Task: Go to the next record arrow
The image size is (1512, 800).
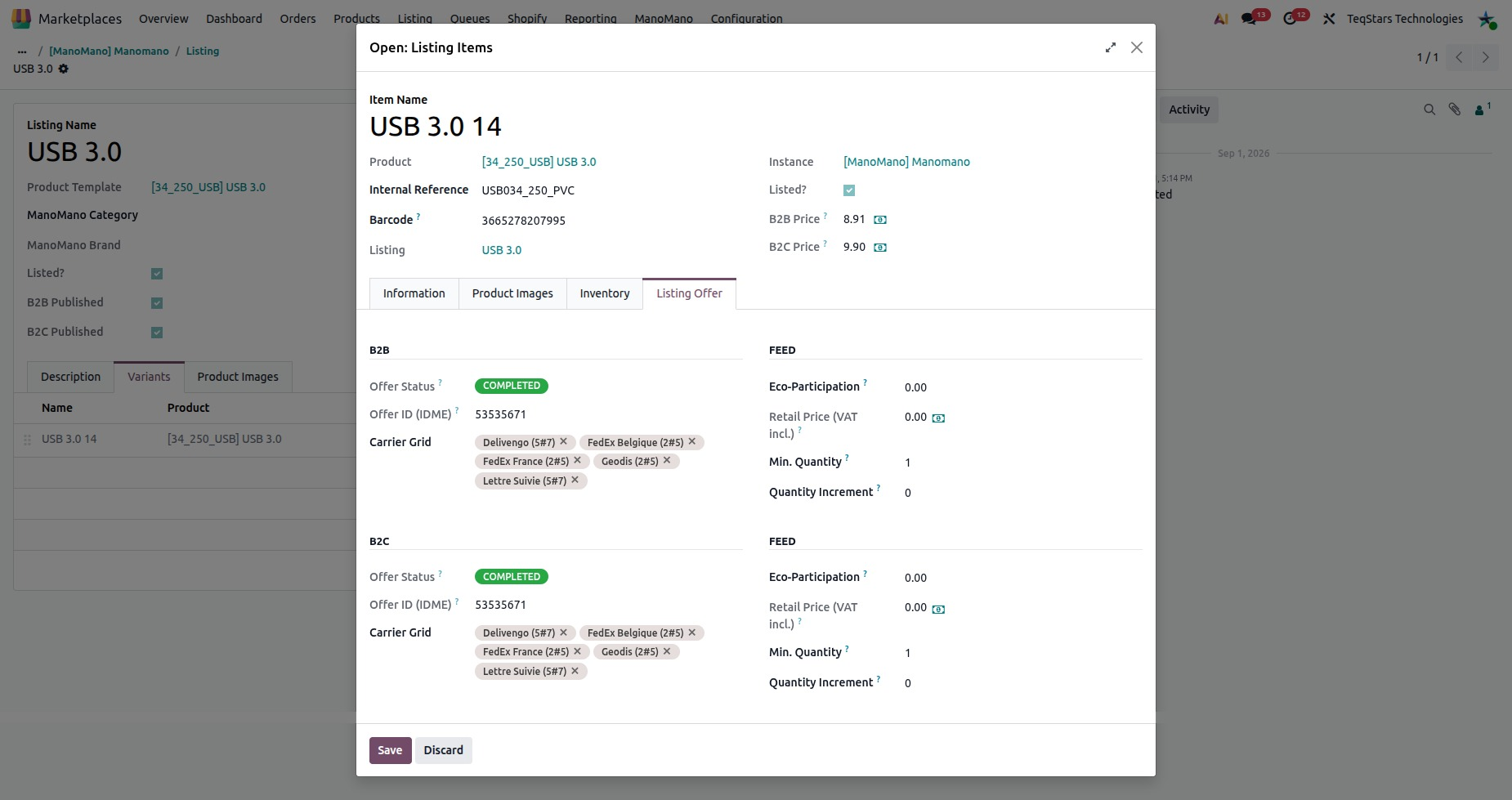Action: tap(1486, 57)
